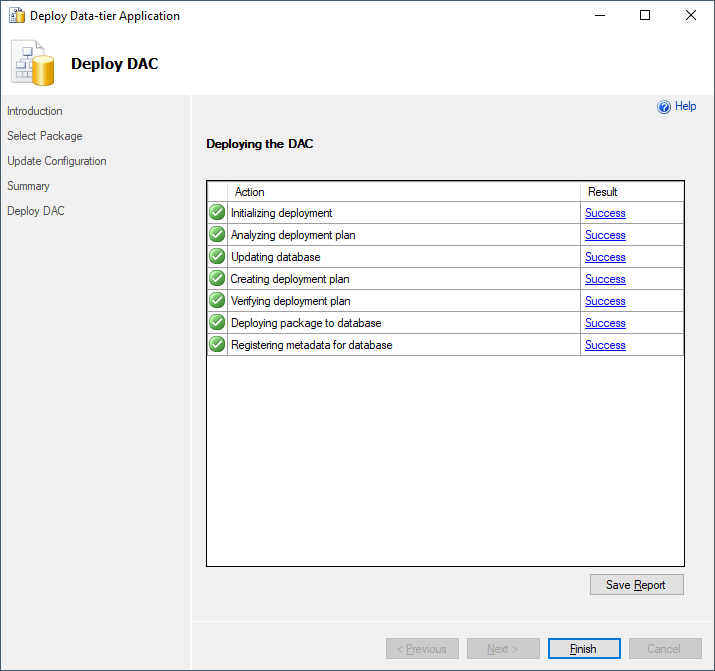The height and width of the screenshot is (671, 715).
Task: Click green checkmark beside Creating deployment plan
Action: click(217, 279)
